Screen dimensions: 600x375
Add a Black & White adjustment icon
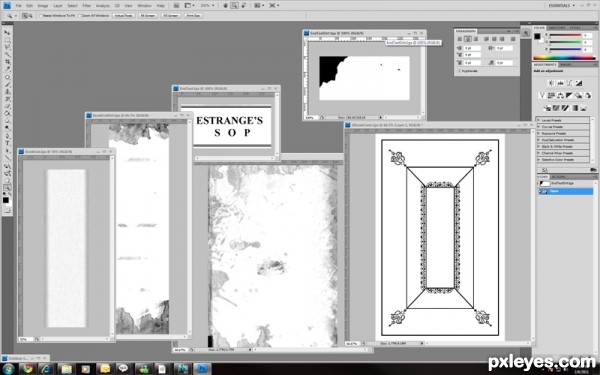tap(569, 95)
